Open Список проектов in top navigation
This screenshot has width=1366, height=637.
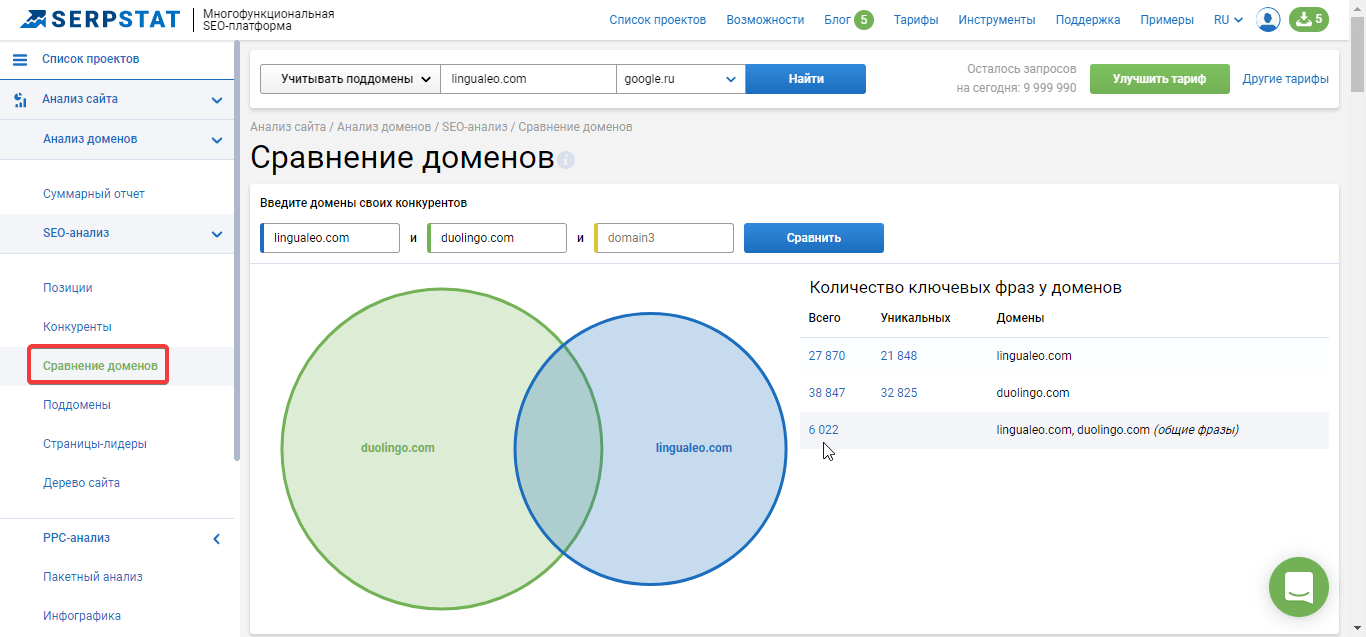[658, 20]
